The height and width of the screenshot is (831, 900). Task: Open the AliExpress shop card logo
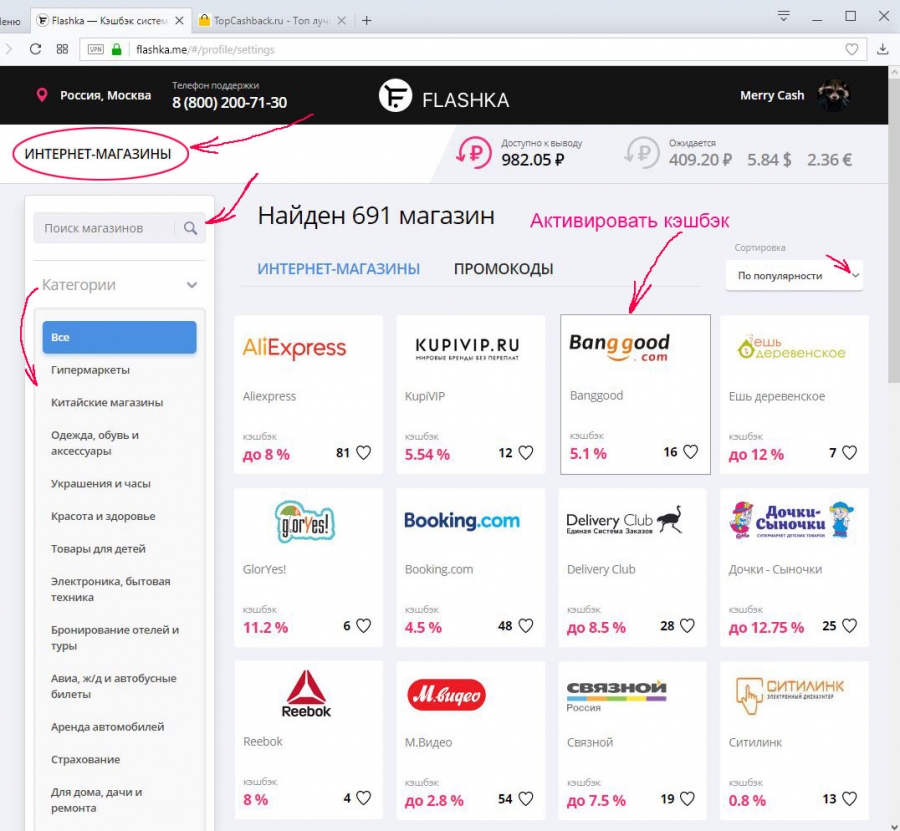(x=294, y=347)
